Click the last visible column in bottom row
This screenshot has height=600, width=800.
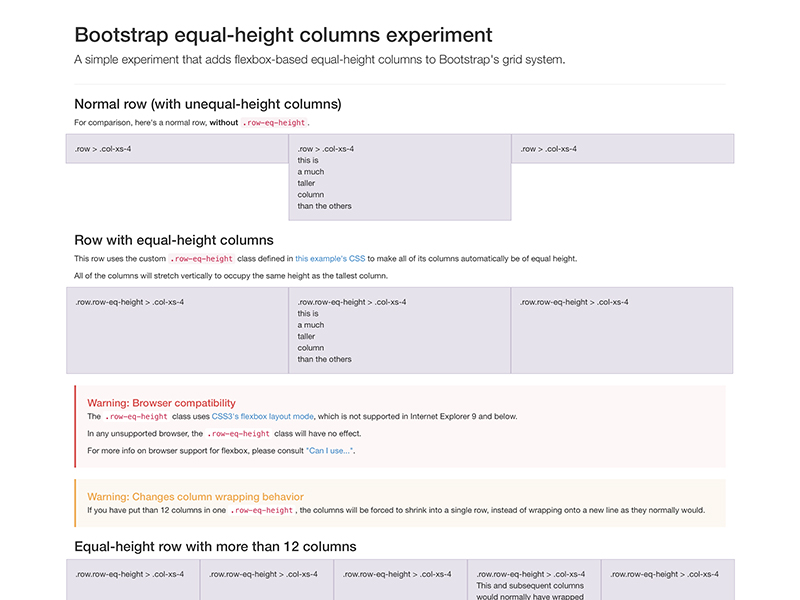pos(667,580)
